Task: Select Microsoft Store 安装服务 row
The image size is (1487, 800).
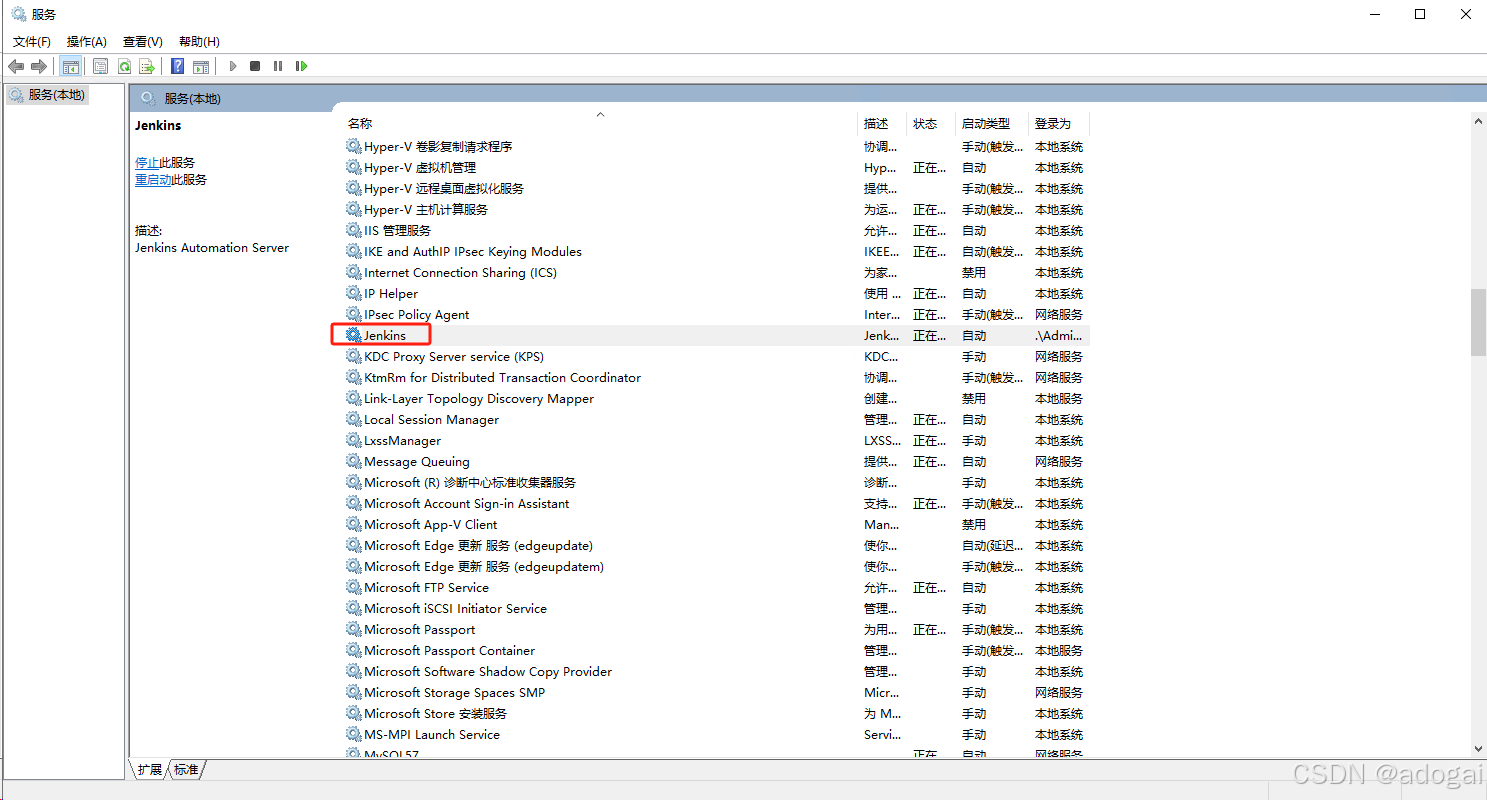Action: click(716, 713)
